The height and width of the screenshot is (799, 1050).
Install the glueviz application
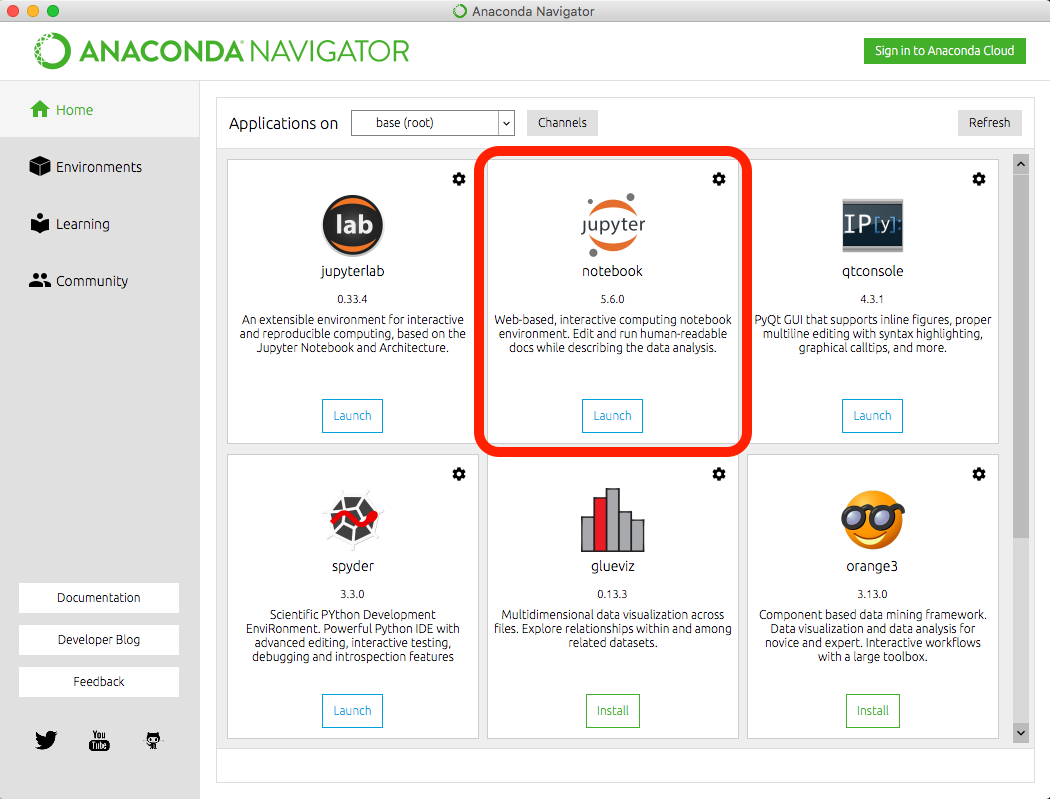(x=612, y=711)
